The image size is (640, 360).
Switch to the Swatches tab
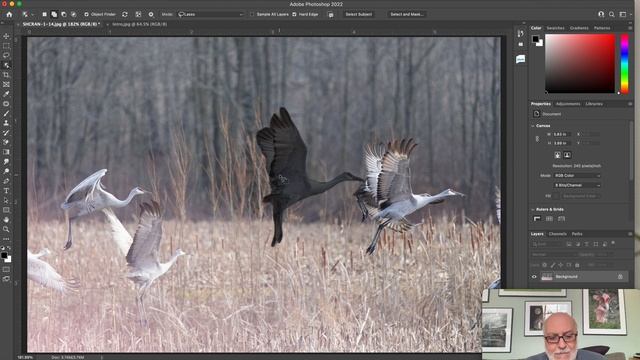coord(555,28)
